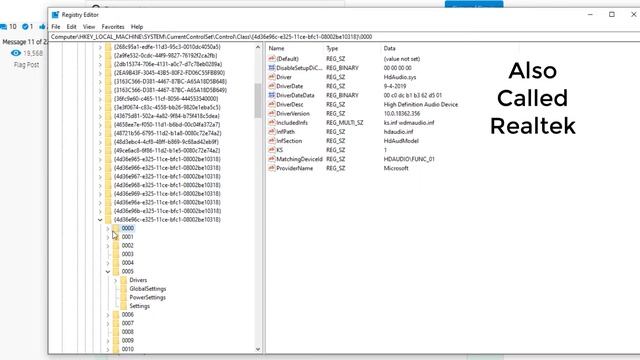The width and height of the screenshot is (640, 360).
Task: Select the MatchingDeviceId value icon
Action: point(272,159)
